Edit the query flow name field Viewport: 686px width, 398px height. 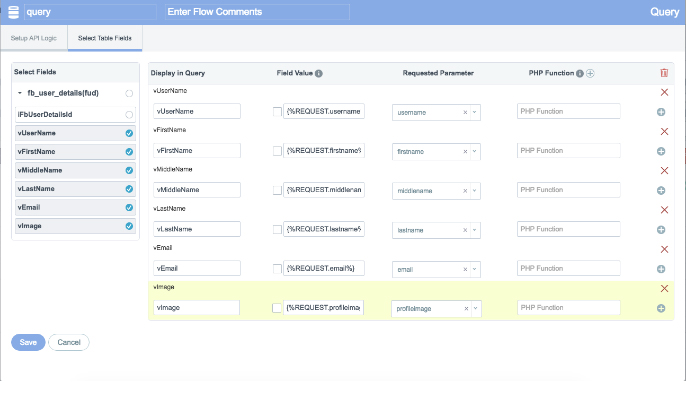[90, 12]
